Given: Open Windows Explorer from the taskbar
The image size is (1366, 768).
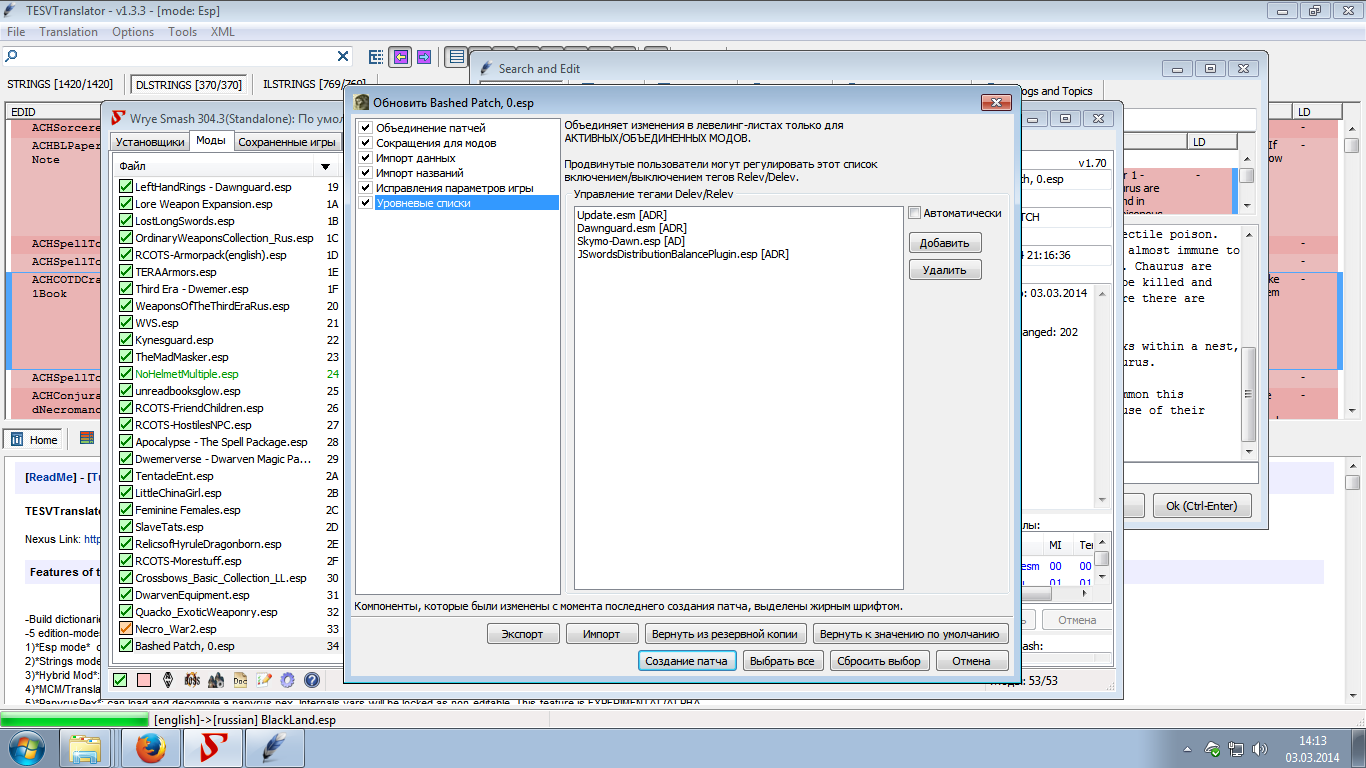Looking at the screenshot, I should click(x=86, y=748).
